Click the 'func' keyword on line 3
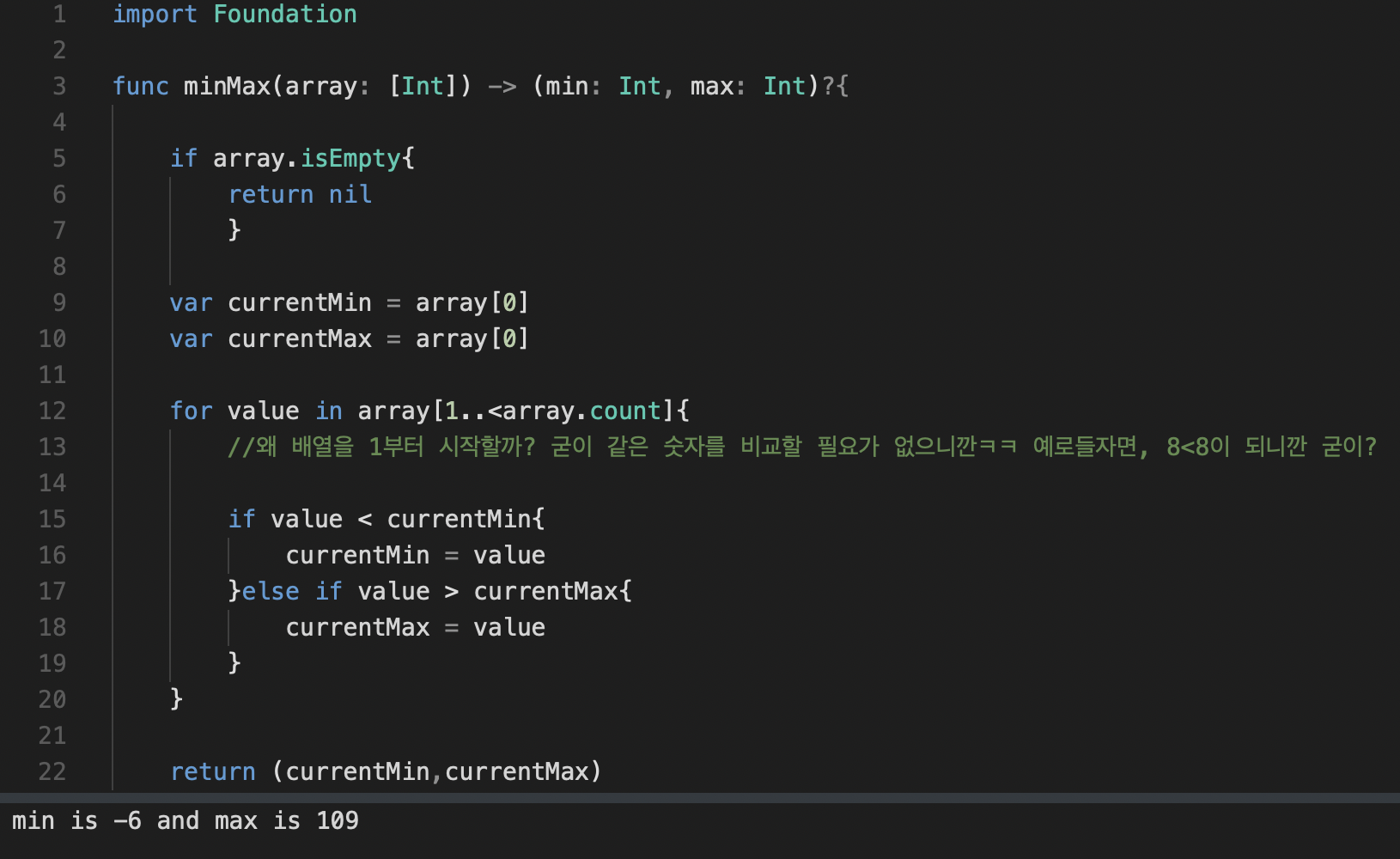Viewport: 1400px width, 859px height. (141, 86)
